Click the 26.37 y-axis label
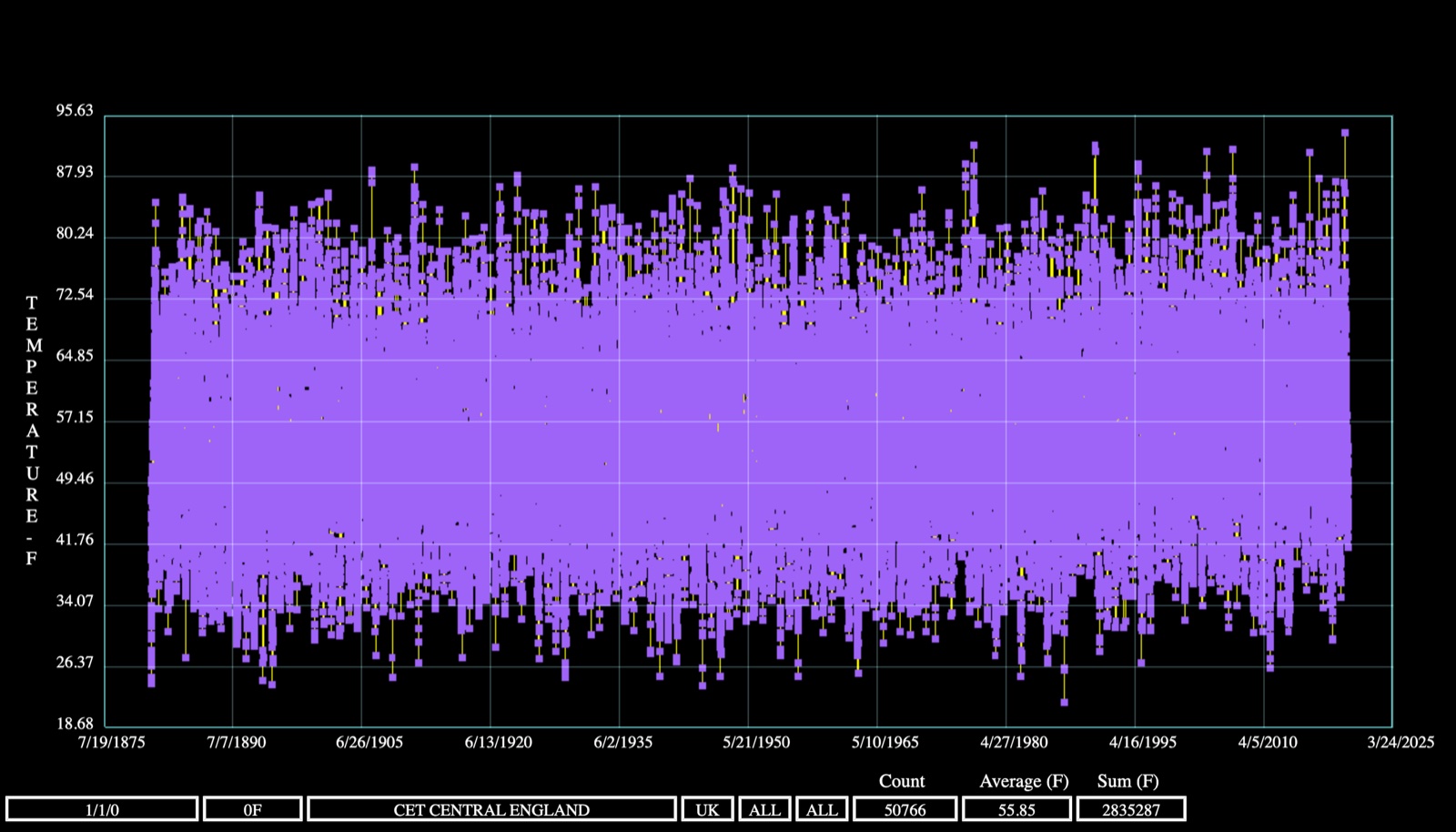The width and height of the screenshot is (1456, 832). click(x=75, y=662)
